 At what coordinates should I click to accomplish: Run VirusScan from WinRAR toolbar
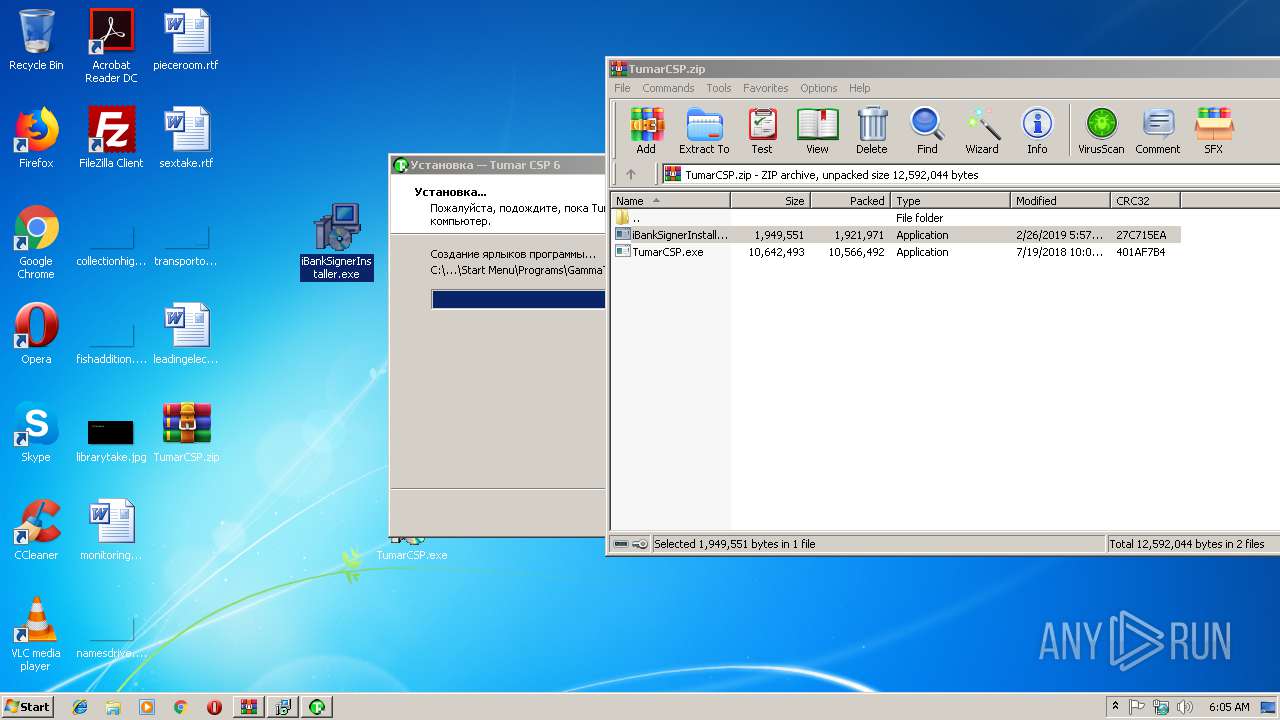[x=1101, y=131]
